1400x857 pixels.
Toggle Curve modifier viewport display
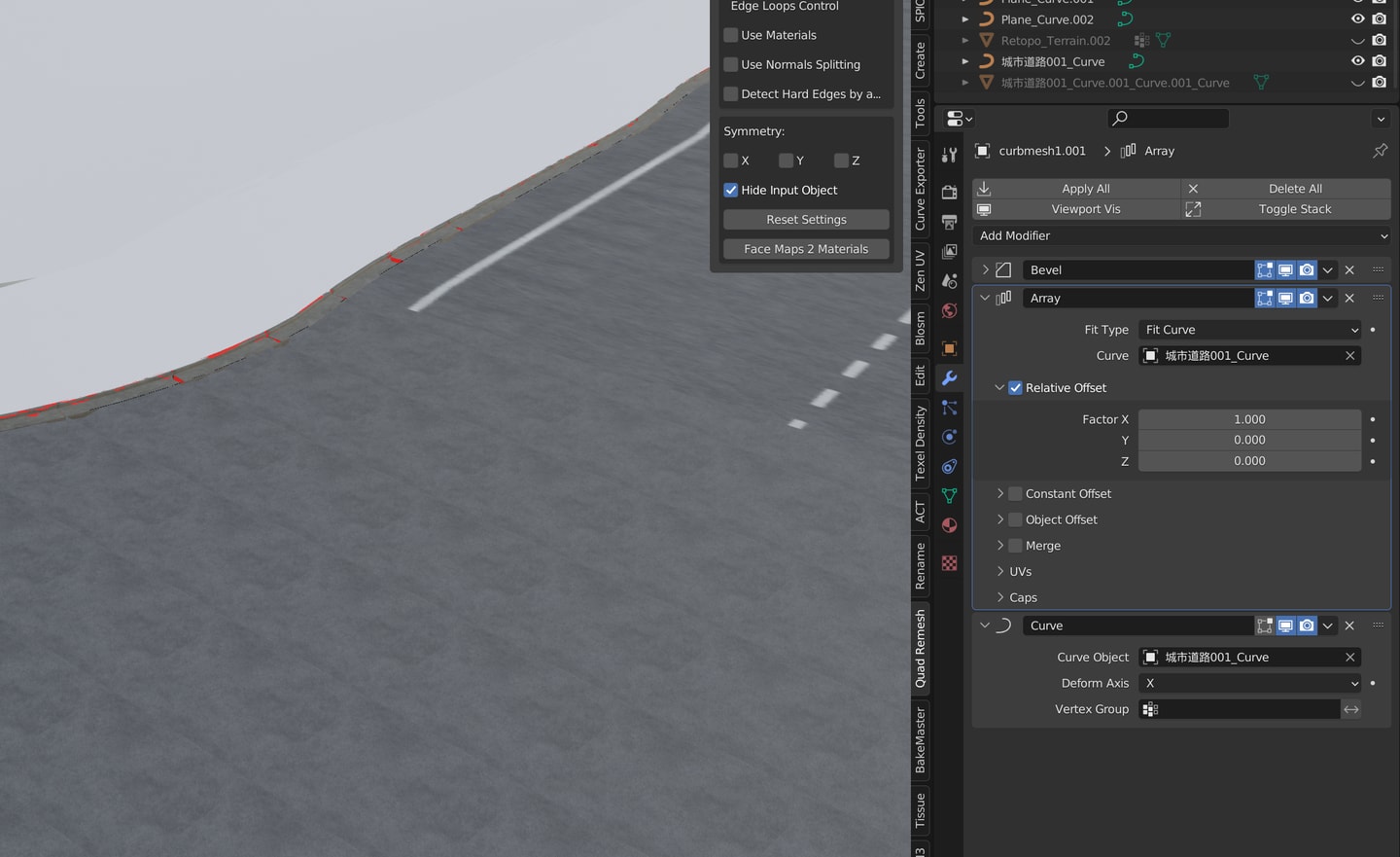[x=1285, y=625]
